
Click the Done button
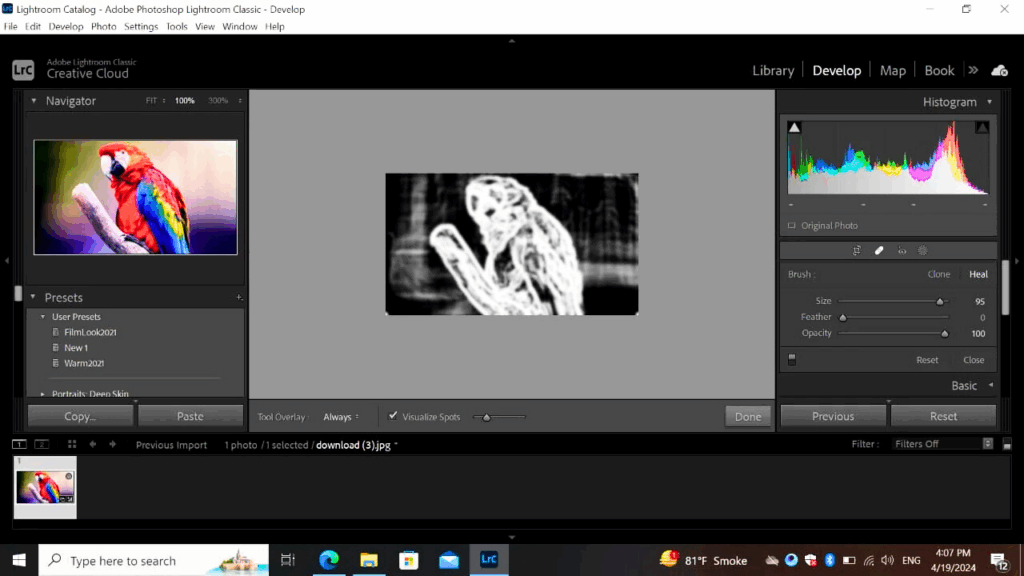coord(748,417)
